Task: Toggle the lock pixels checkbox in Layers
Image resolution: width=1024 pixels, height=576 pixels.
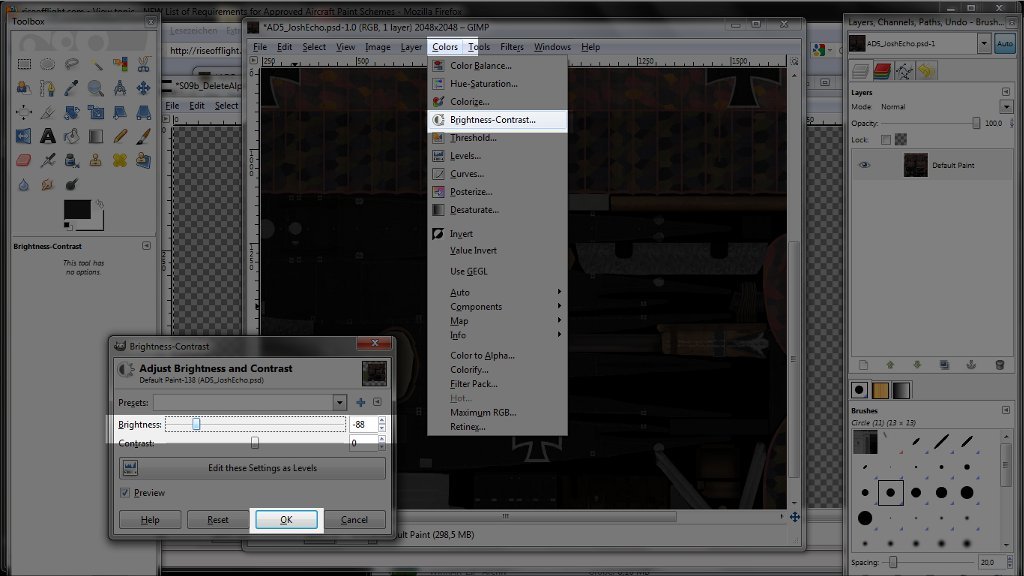Action: coord(886,140)
